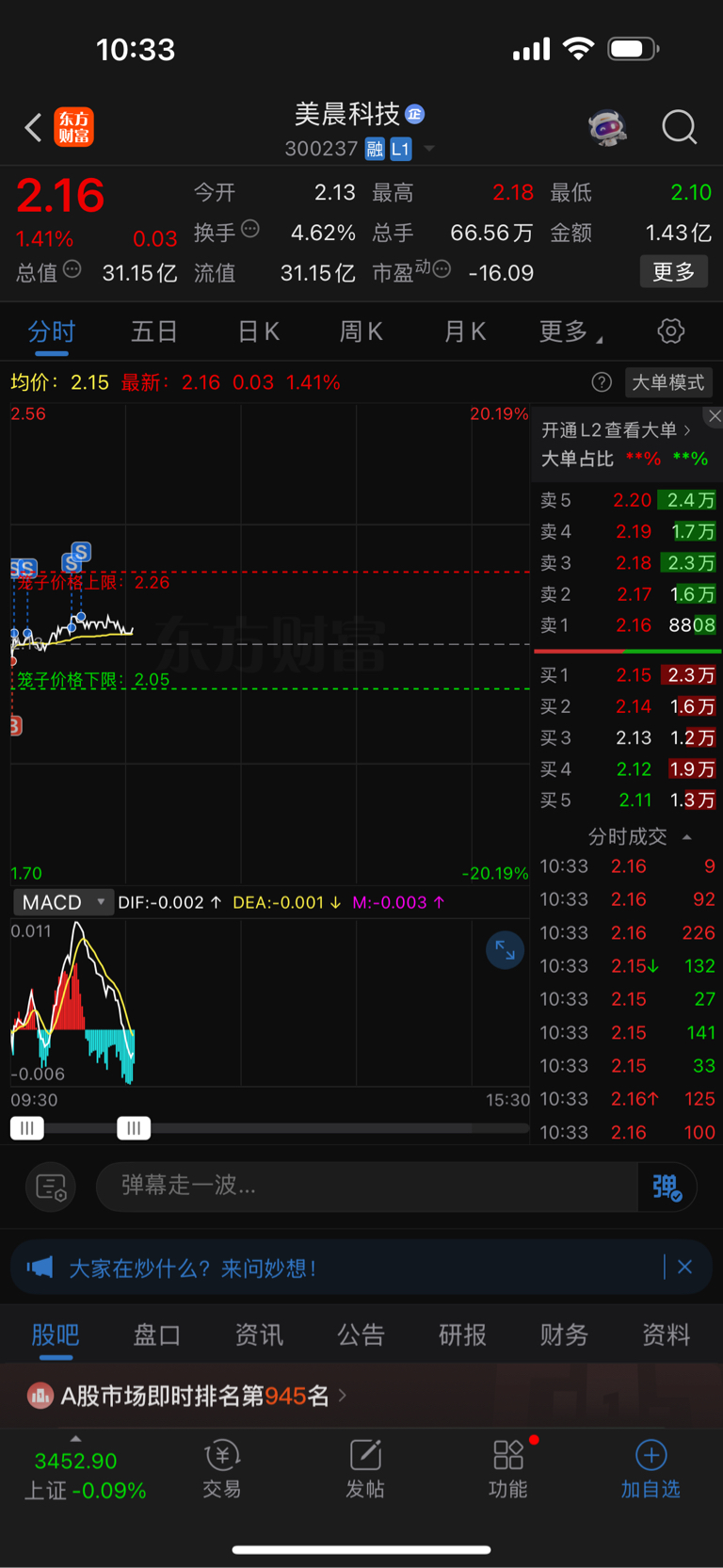Dismiss the 妙想 banner with X
This screenshot has height=1568, width=723.
click(685, 1268)
